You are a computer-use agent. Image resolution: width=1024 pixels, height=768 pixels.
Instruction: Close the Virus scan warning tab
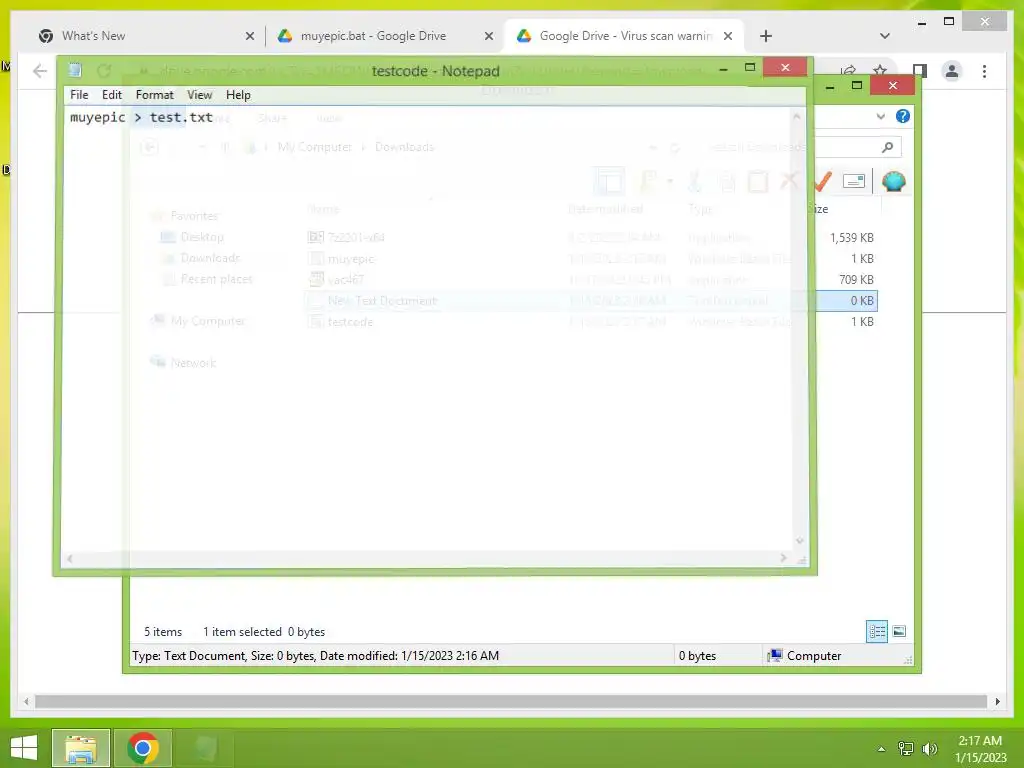click(728, 36)
